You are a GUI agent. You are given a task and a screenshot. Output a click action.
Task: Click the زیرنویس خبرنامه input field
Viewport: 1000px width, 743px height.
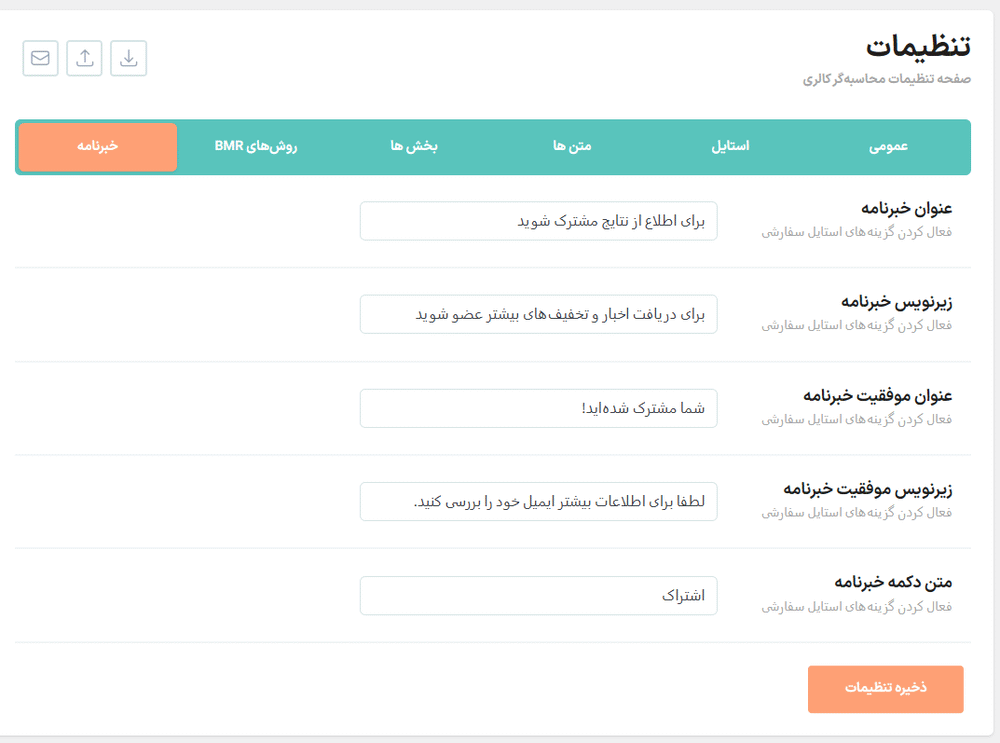point(538,314)
